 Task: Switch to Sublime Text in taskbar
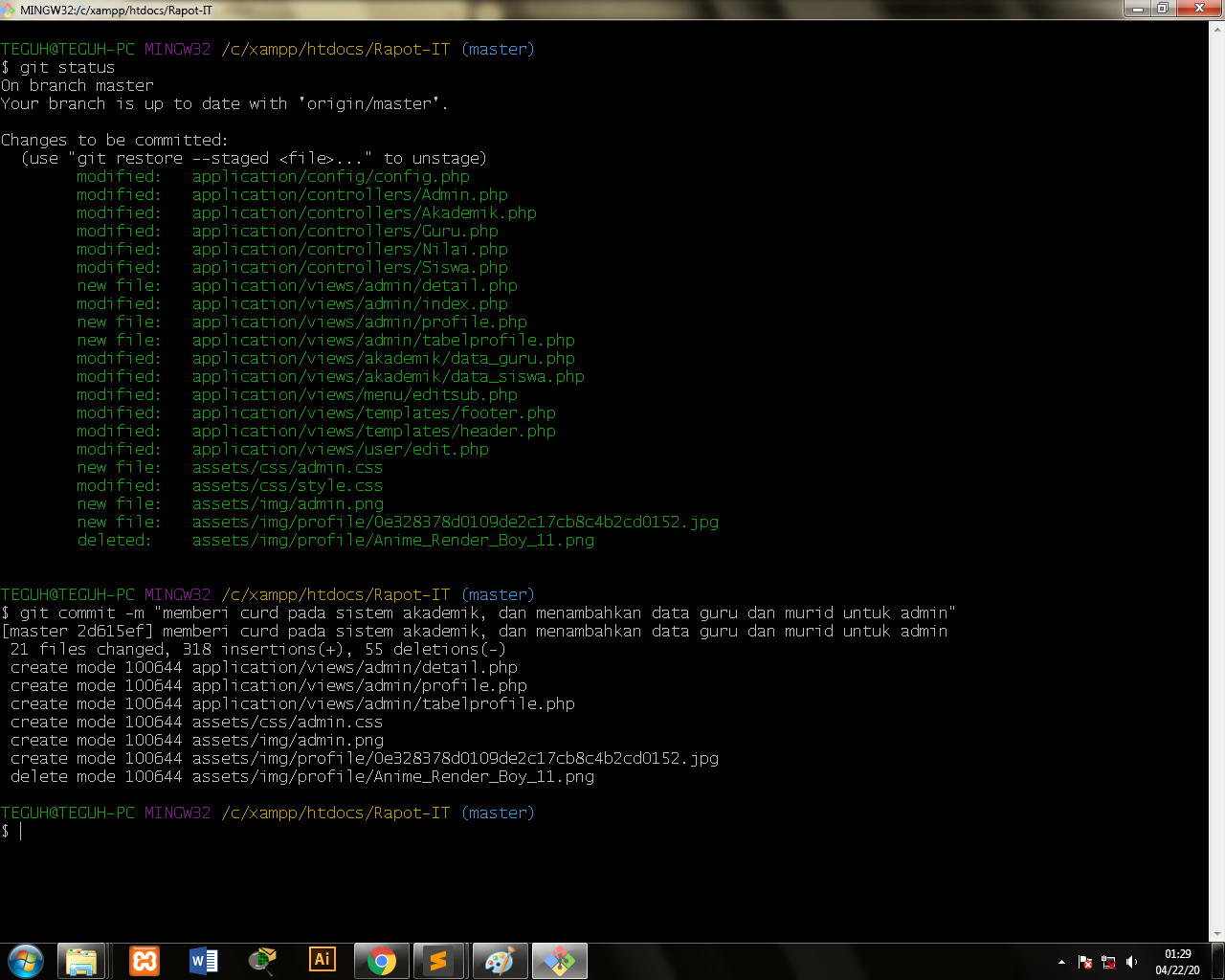click(439, 961)
